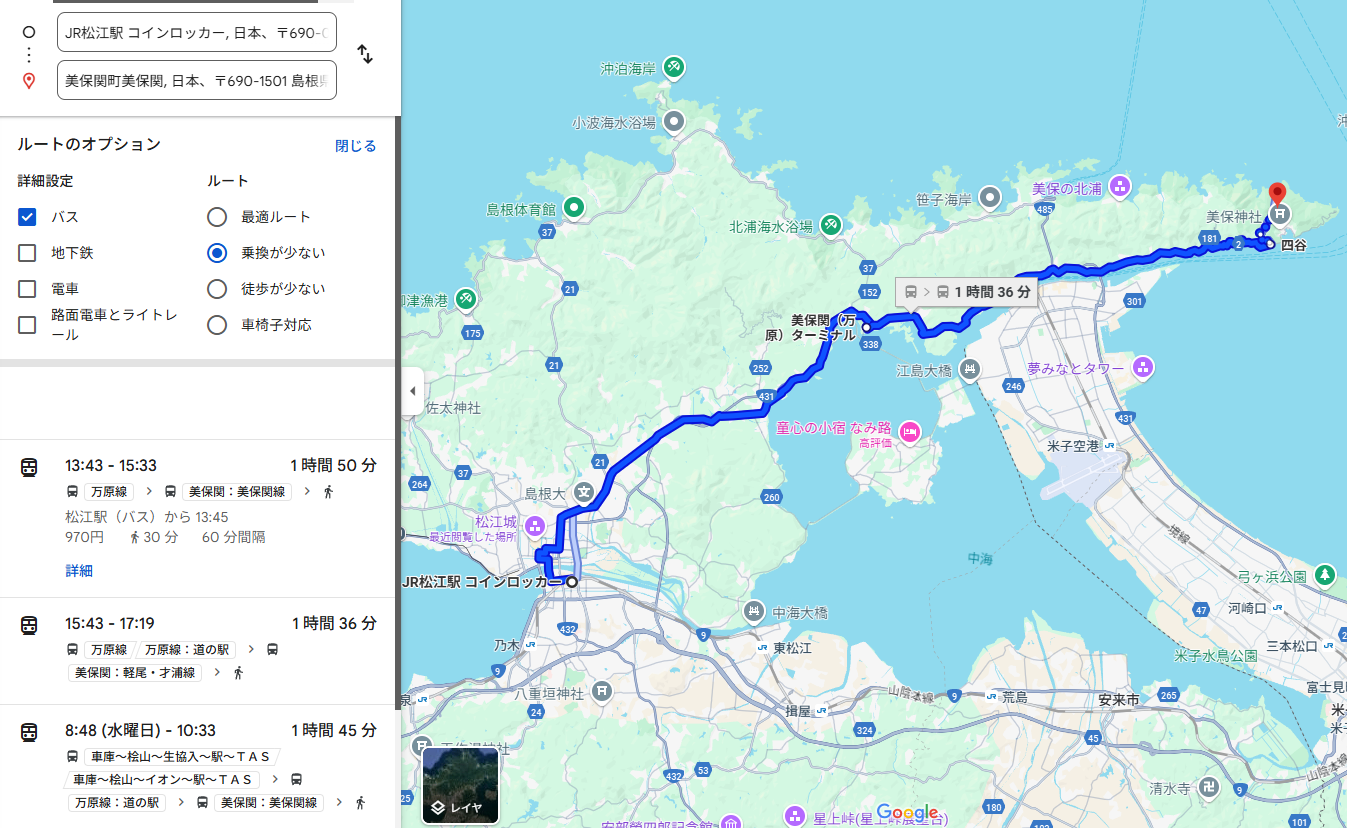Image resolution: width=1347 pixels, height=828 pixels.
Task: Check the 路面電車とライトレール checkbox
Action: (x=28, y=325)
